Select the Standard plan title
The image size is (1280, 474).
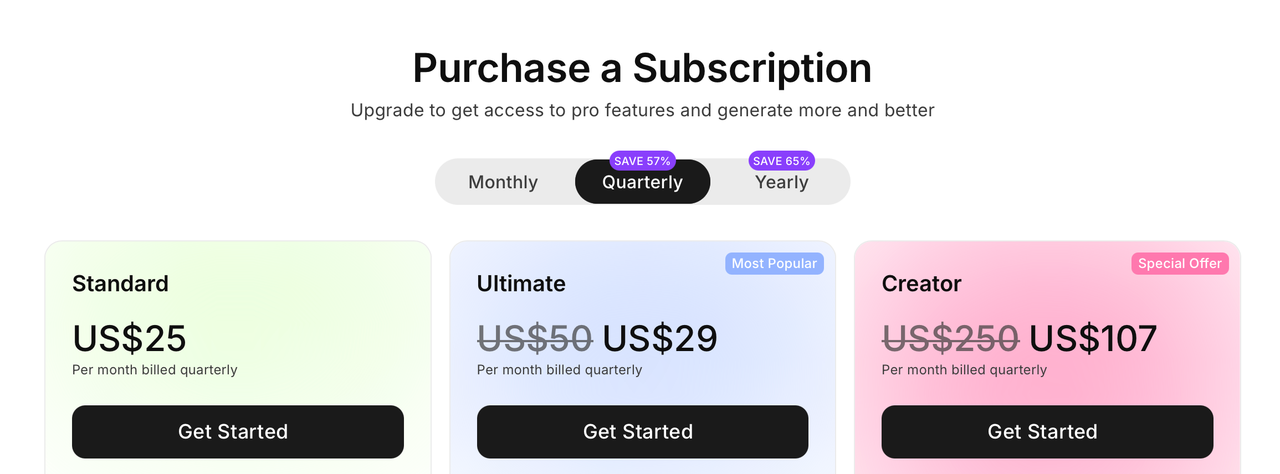point(120,284)
